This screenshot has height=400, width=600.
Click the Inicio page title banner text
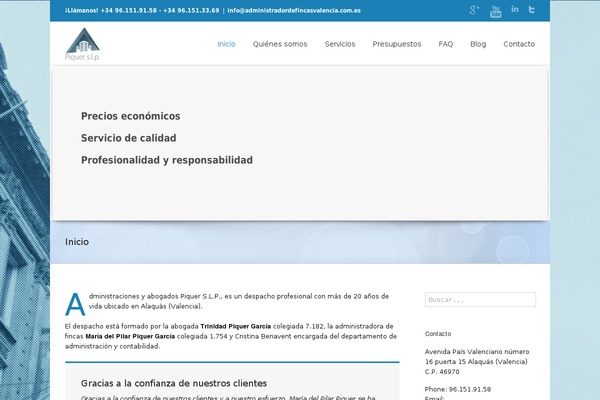pos(77,242)
